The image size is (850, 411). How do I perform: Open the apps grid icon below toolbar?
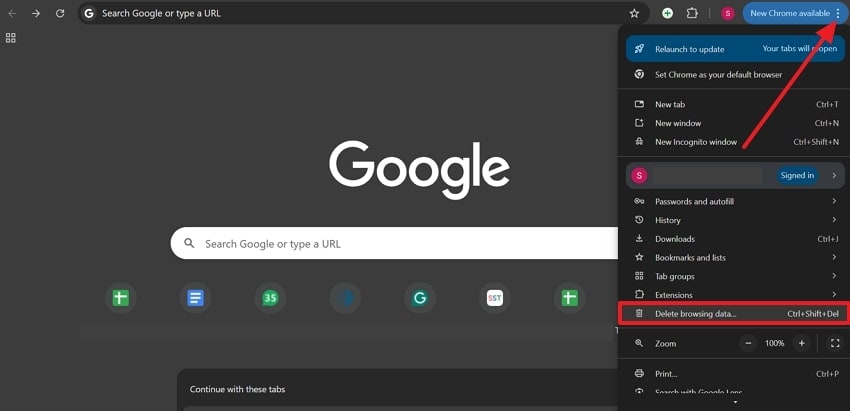[10, 38]
